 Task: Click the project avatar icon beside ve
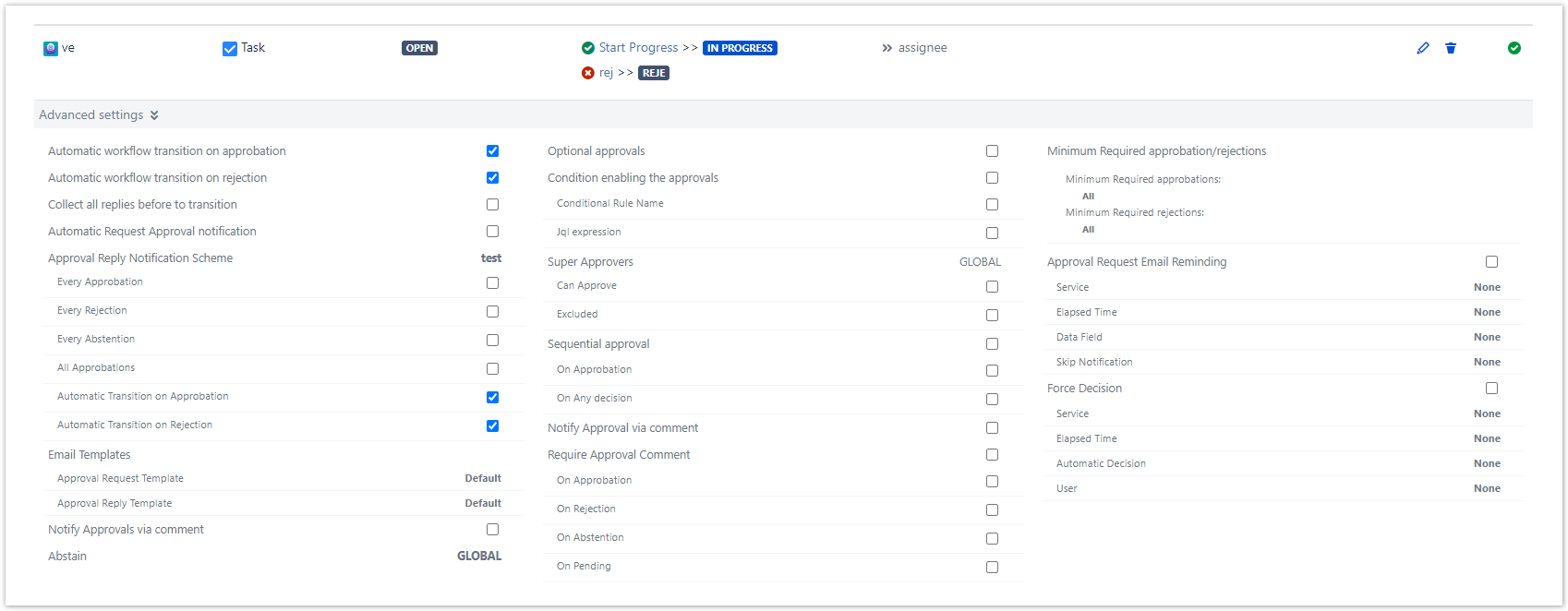(x=51, y=48)
